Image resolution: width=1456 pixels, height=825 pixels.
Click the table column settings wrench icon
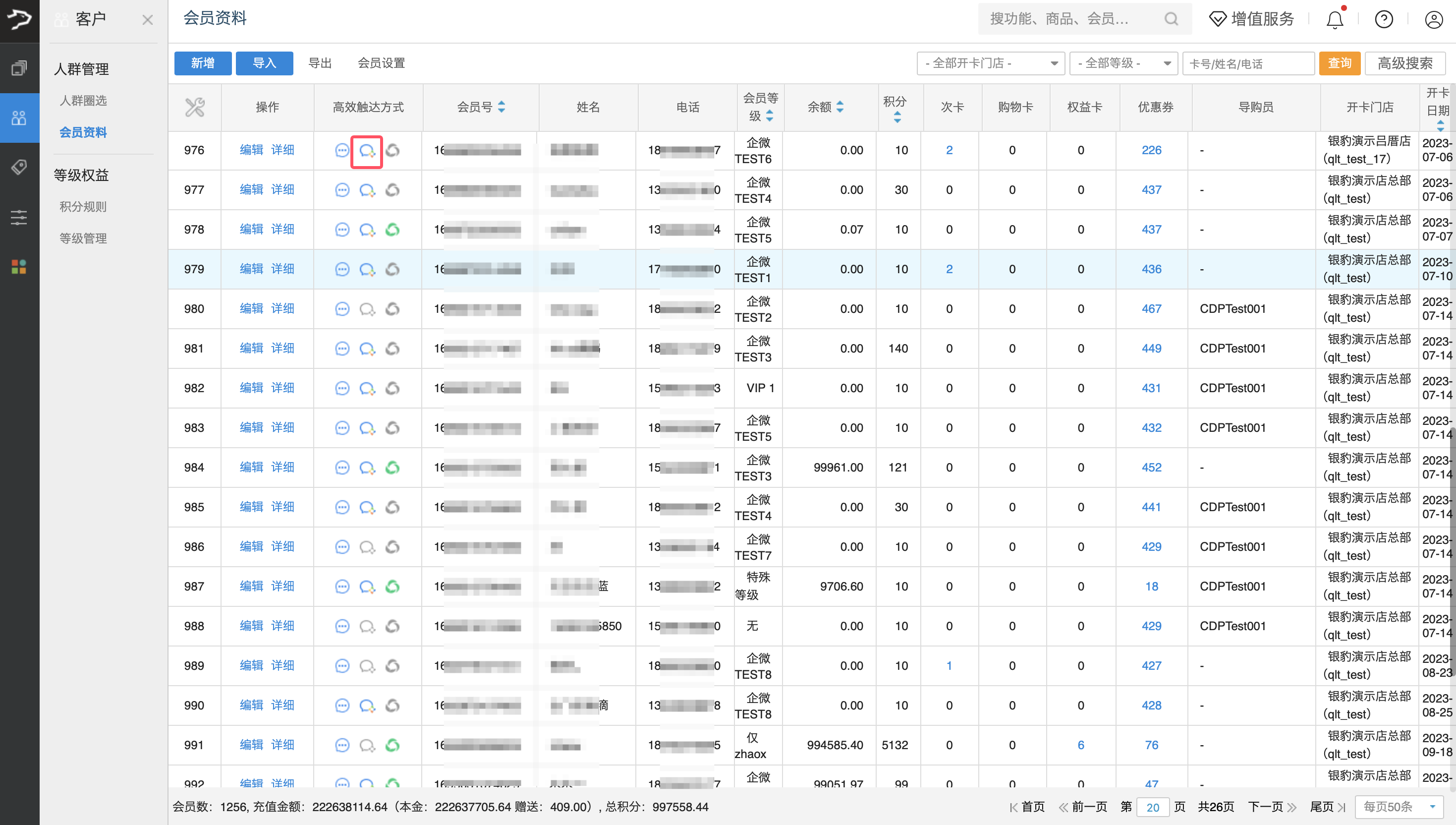tap(194, 107)
